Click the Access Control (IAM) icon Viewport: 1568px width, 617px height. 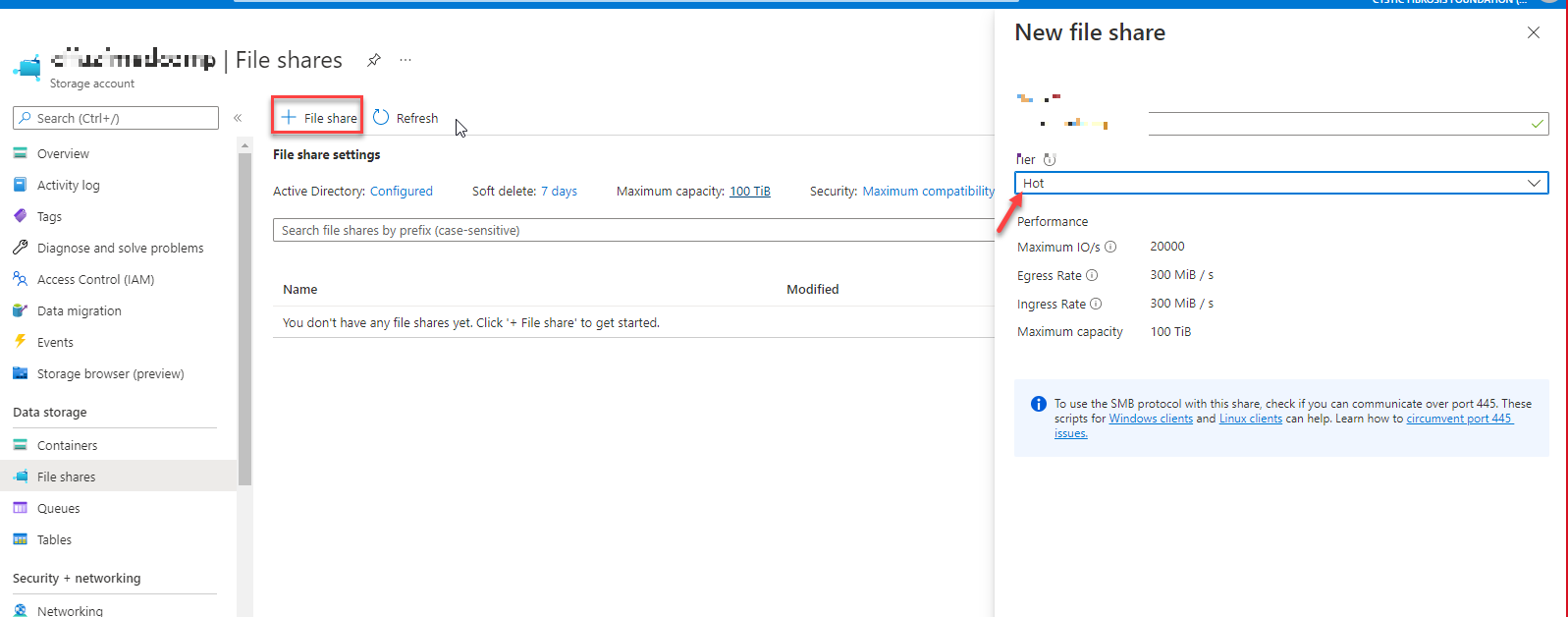click(x=20, y=279)
